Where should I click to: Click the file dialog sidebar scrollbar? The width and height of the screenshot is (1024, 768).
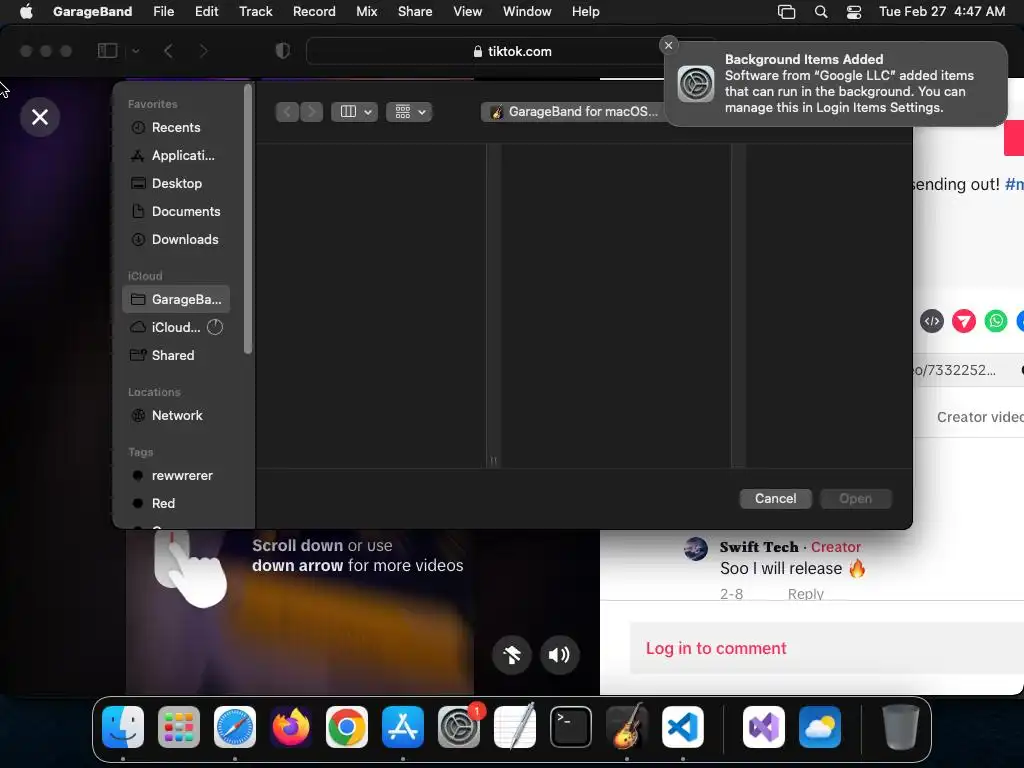click(x=248, y=219)
